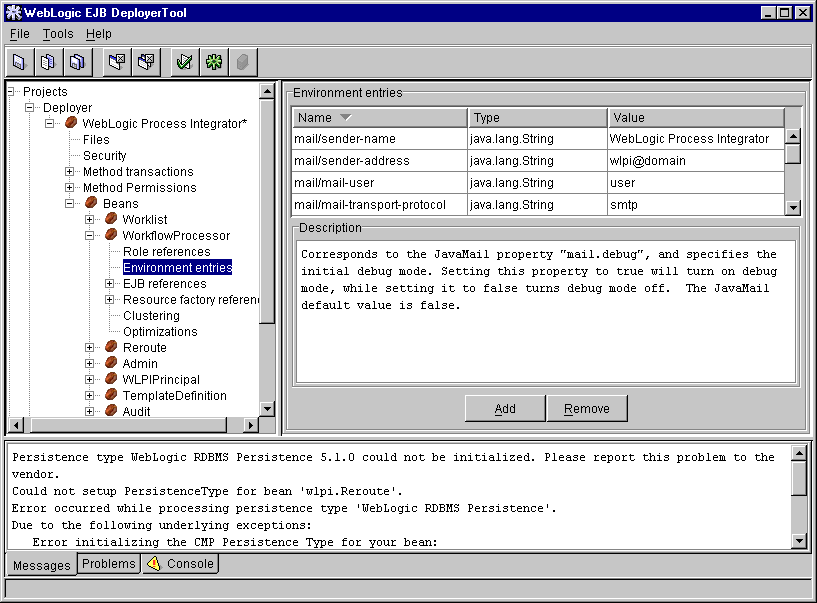Expand the EJB references node
The height and width of the screenshot is (603, 817).
[x=109, y=284]
